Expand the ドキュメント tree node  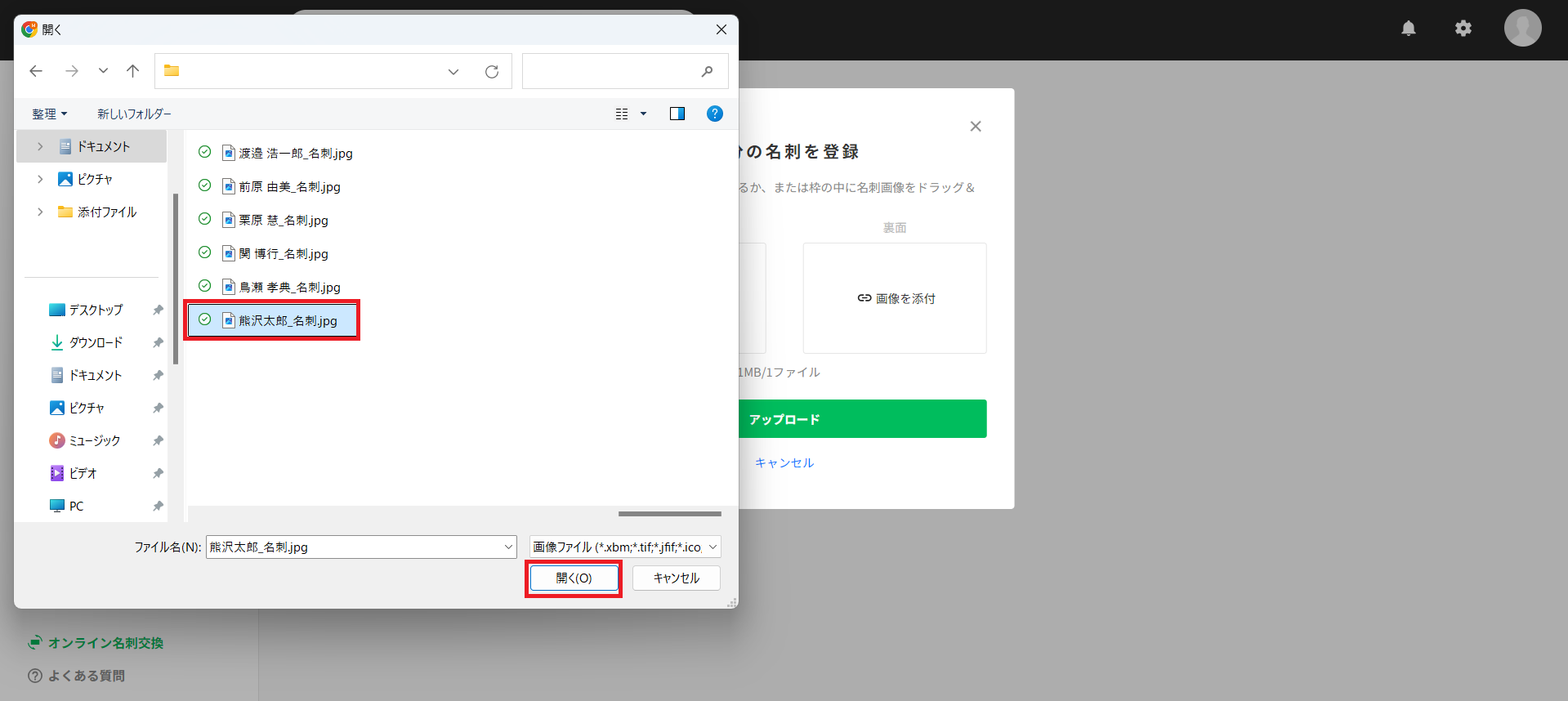click(40, 146)
